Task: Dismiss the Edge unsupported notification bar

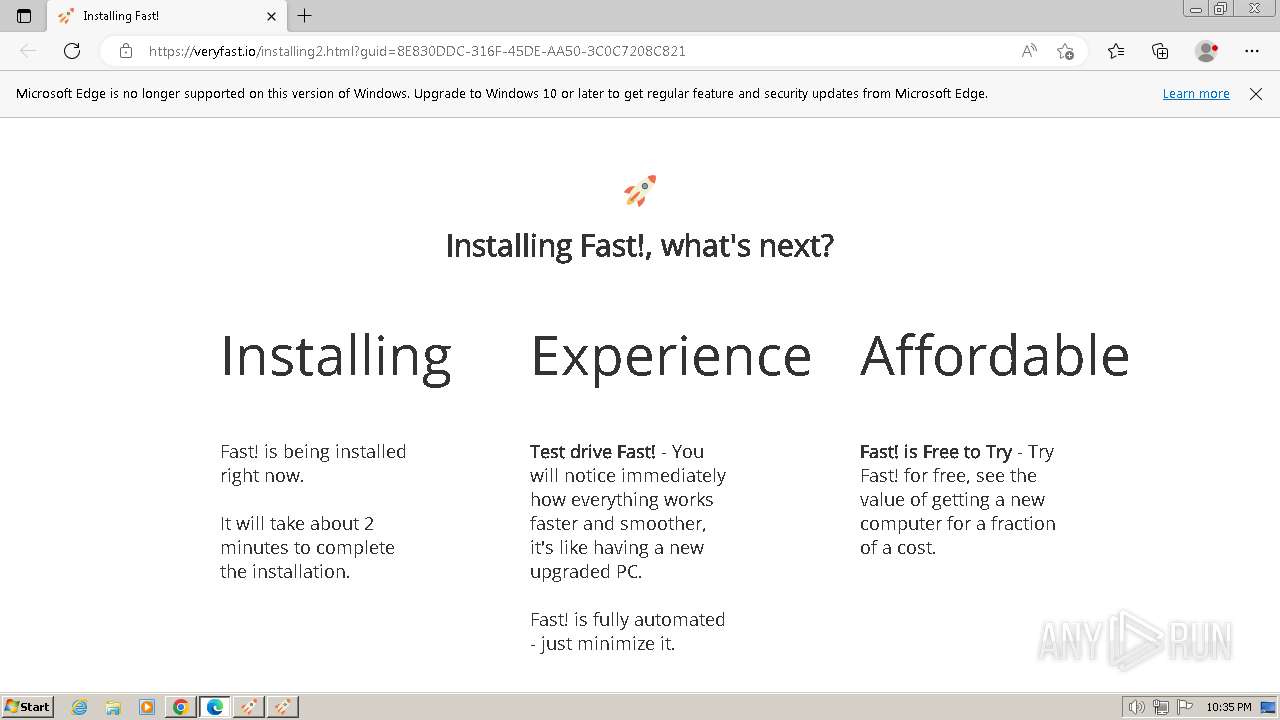Action: tap(1256, 93)
